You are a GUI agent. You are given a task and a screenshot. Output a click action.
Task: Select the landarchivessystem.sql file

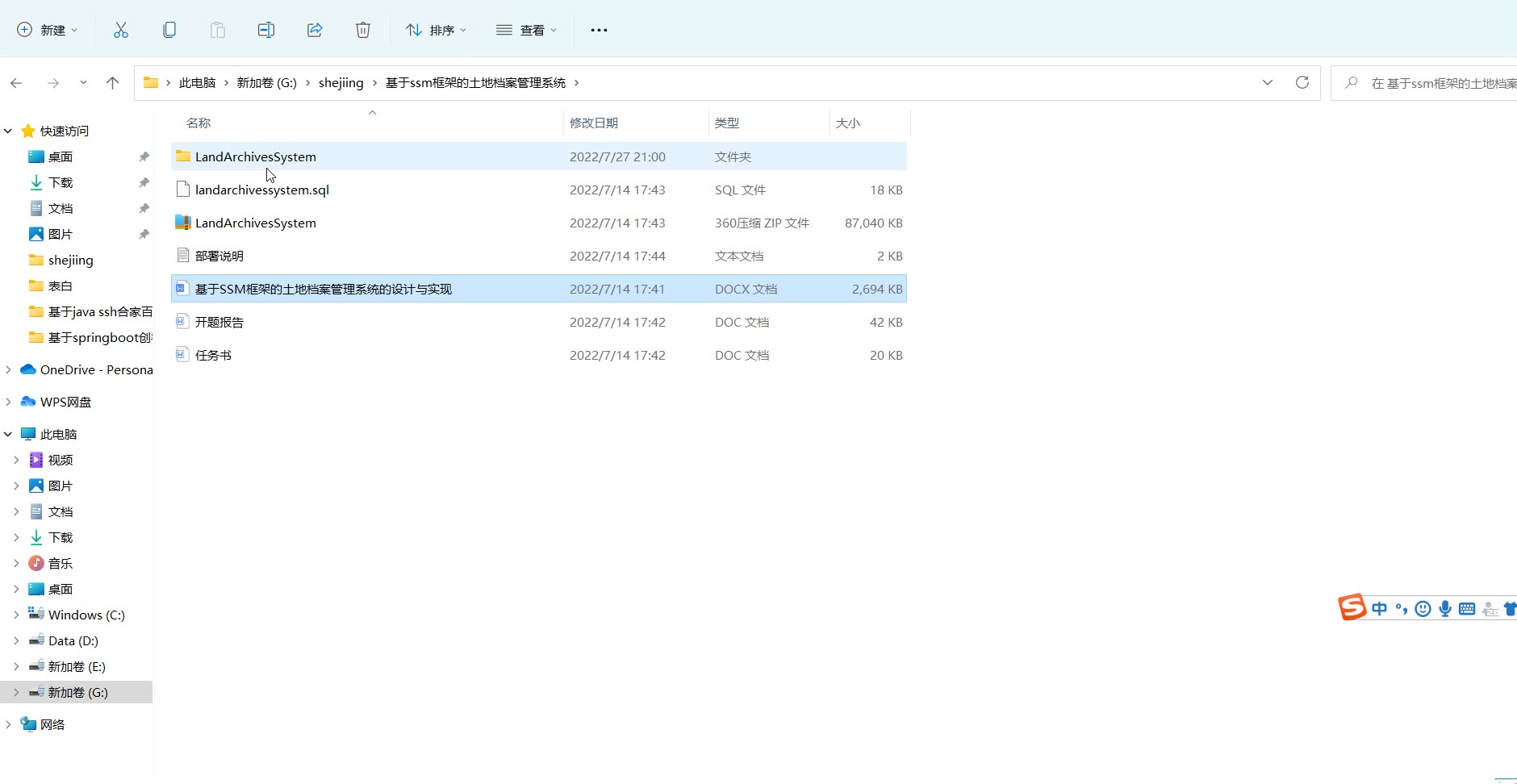(x=261, y=190)
